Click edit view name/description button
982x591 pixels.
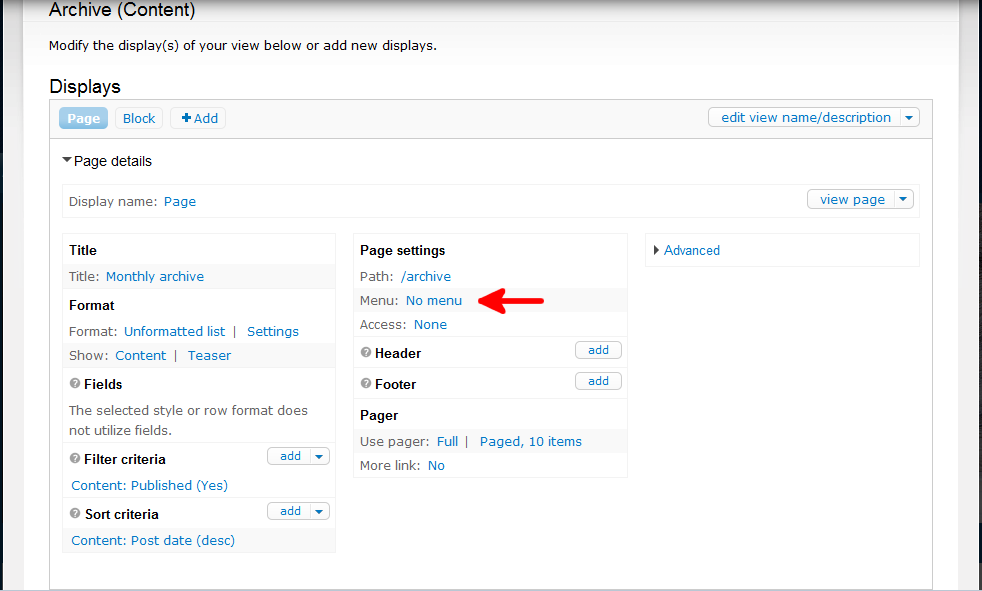pyautogui.click(x=805, y=118)
